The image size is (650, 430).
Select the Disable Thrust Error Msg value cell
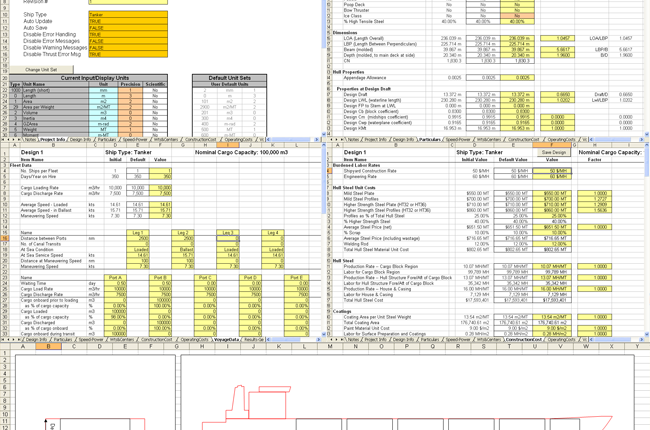(x=128, y=54)
